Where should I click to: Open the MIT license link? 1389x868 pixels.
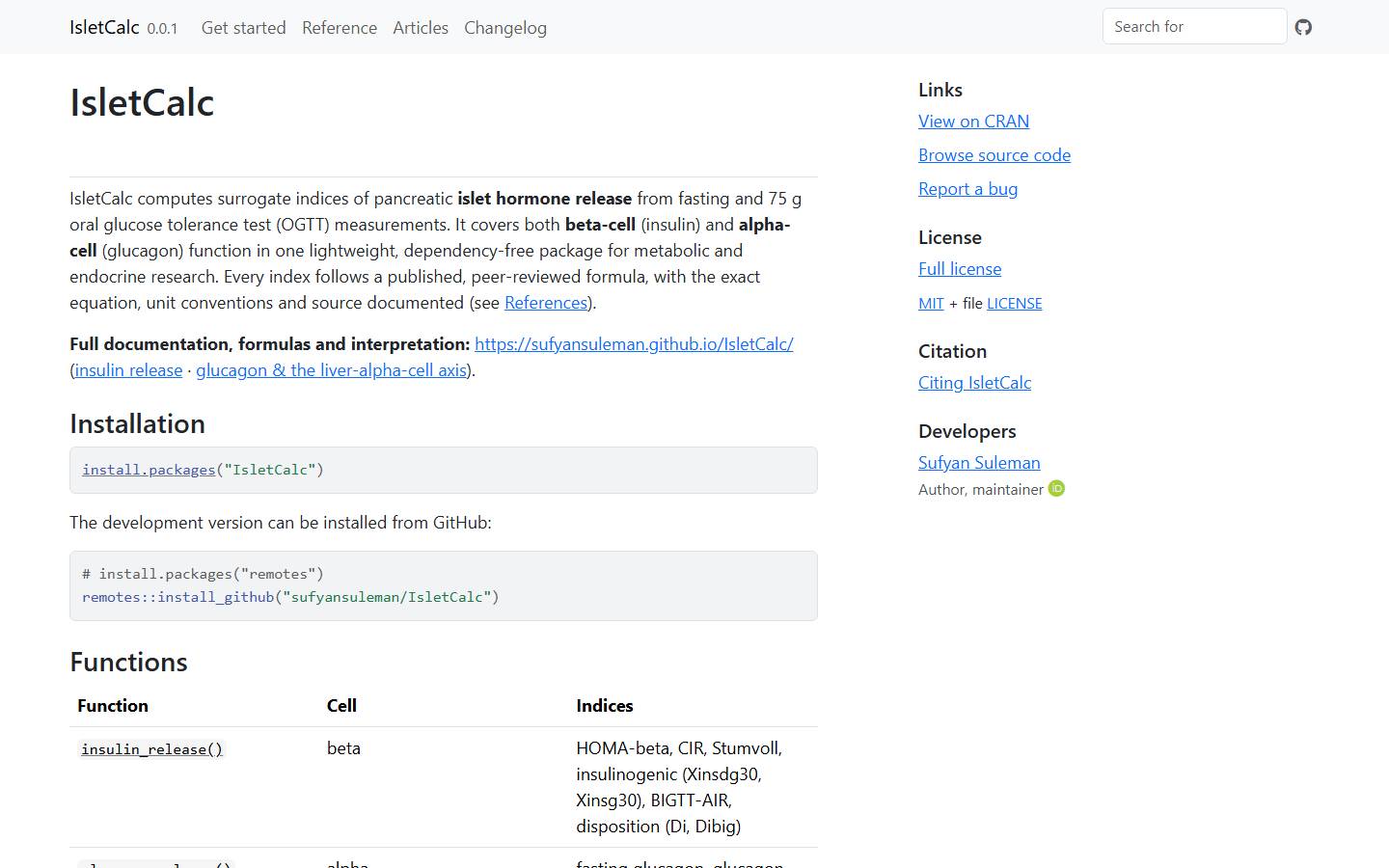(931, 303)
